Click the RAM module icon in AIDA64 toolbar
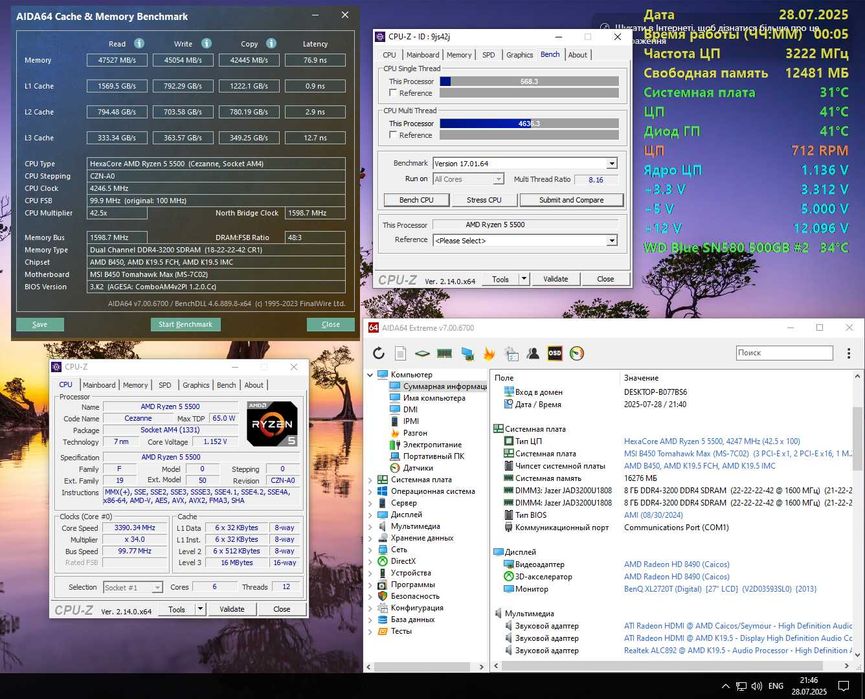Image resolution: width=865 pixels, height=699 pixels. (445, 353)
